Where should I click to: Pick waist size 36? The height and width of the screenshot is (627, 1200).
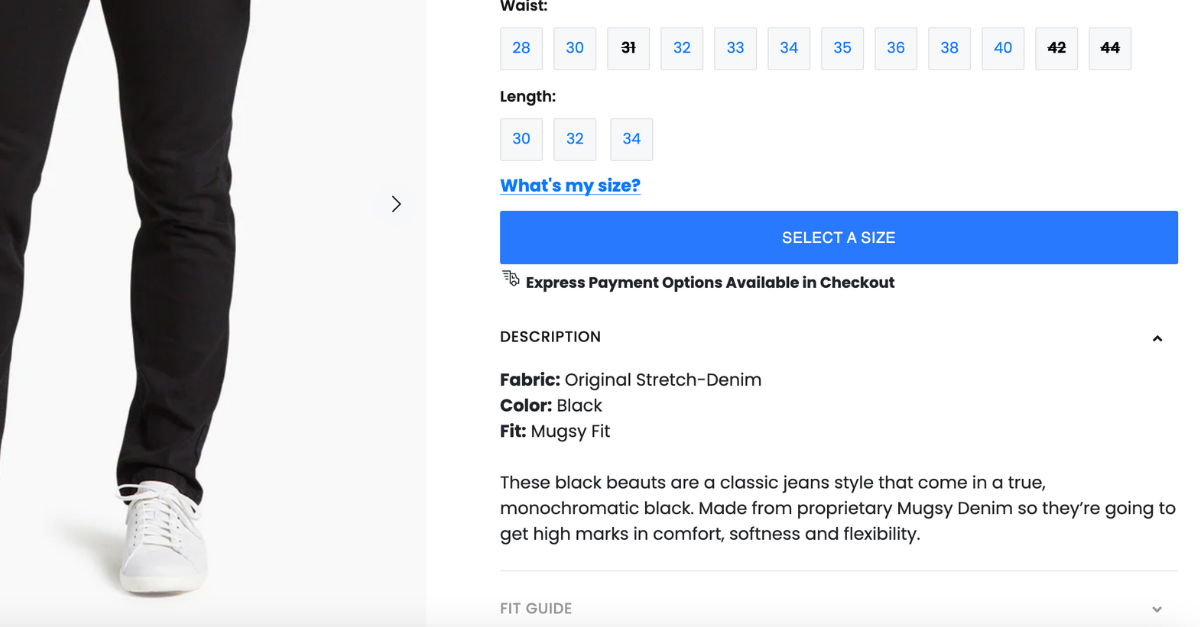[x=896, y=47]
